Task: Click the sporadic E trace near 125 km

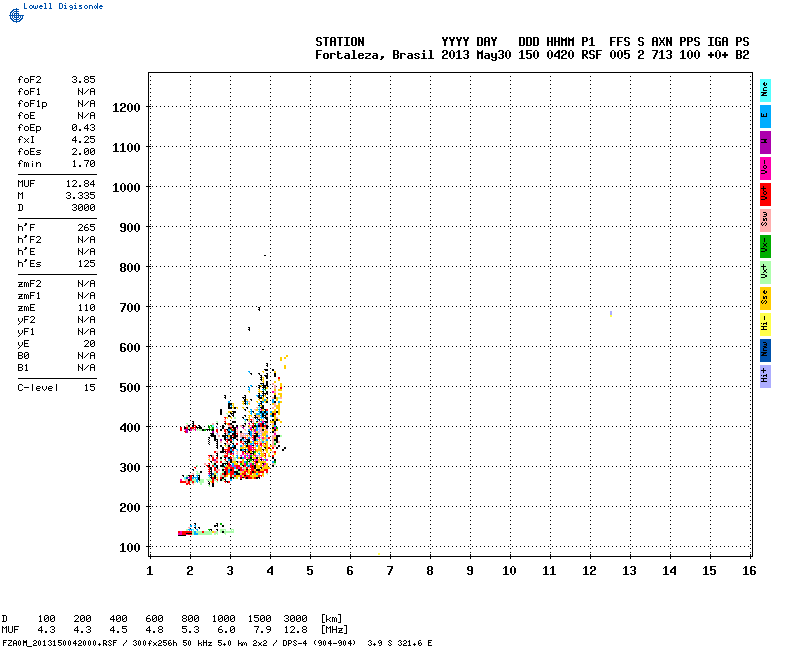Action: (206, 531)
